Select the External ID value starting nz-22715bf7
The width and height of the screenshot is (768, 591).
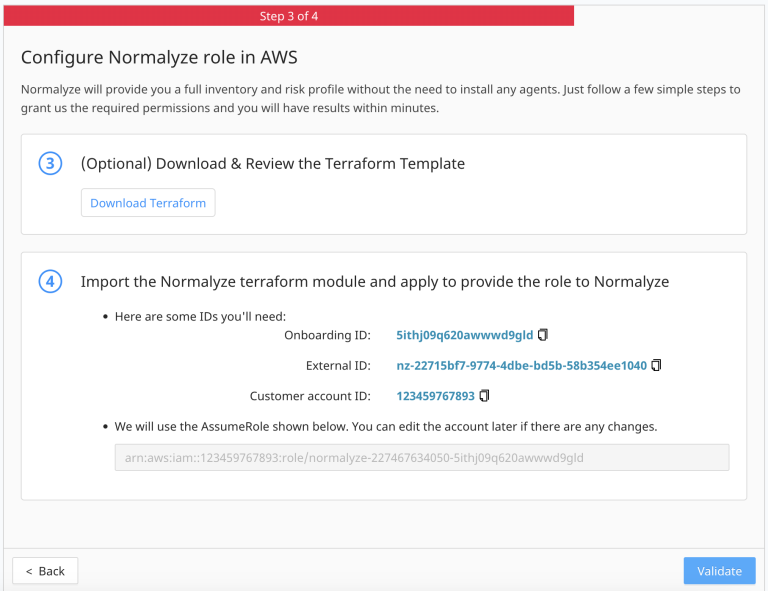[x=521, y=365]
